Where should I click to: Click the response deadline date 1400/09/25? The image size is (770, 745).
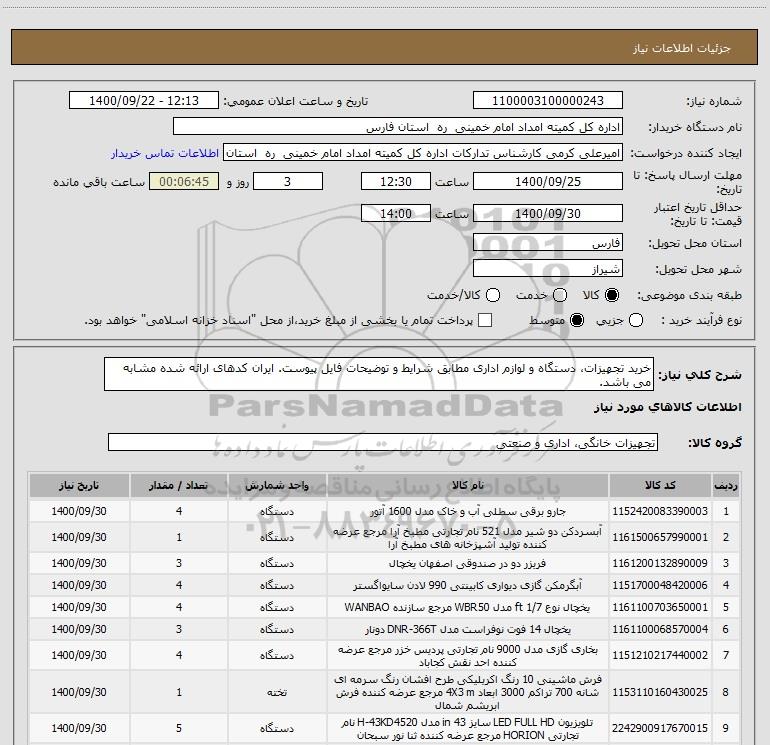pyautogui.click(x=548, y=181)
